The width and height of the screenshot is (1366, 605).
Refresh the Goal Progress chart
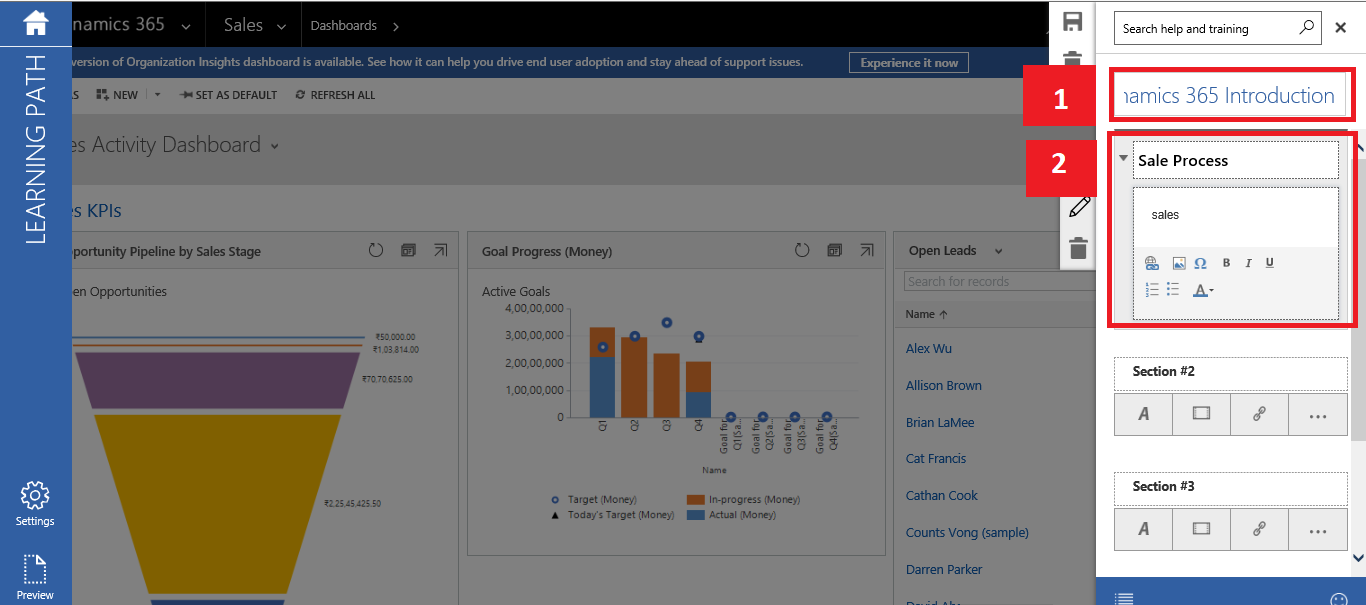pyautogui.click(x=802, y=251)
